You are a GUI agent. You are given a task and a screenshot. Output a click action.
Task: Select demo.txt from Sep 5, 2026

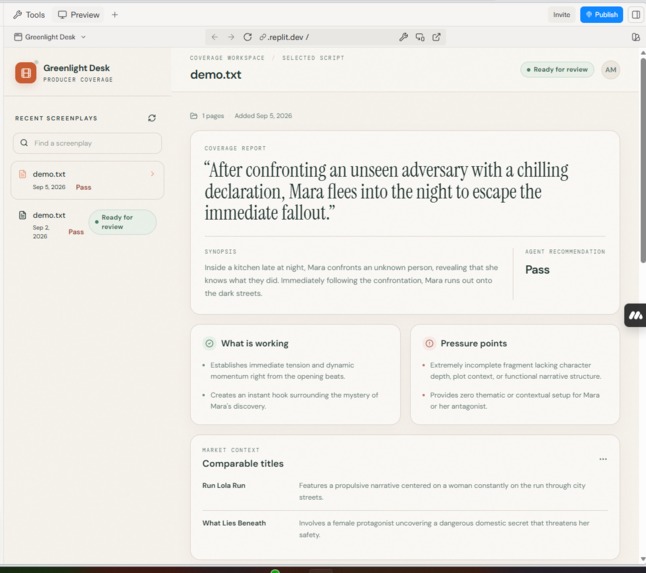point(87,180)
